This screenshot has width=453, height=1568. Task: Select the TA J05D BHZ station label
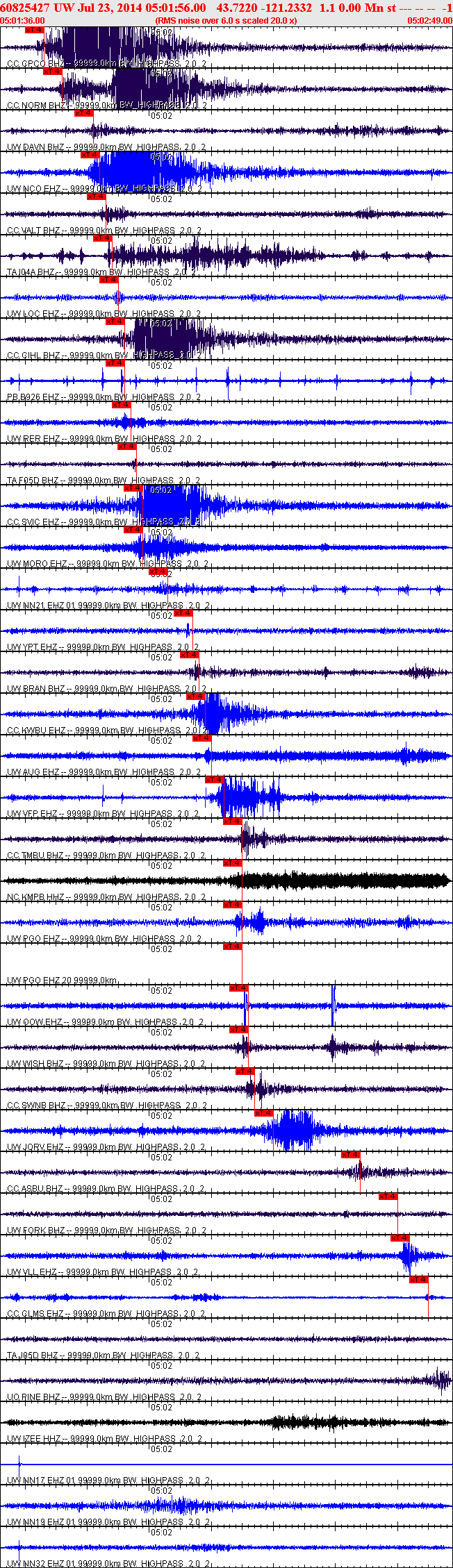pyautogui.click(x=104, y=1356)
